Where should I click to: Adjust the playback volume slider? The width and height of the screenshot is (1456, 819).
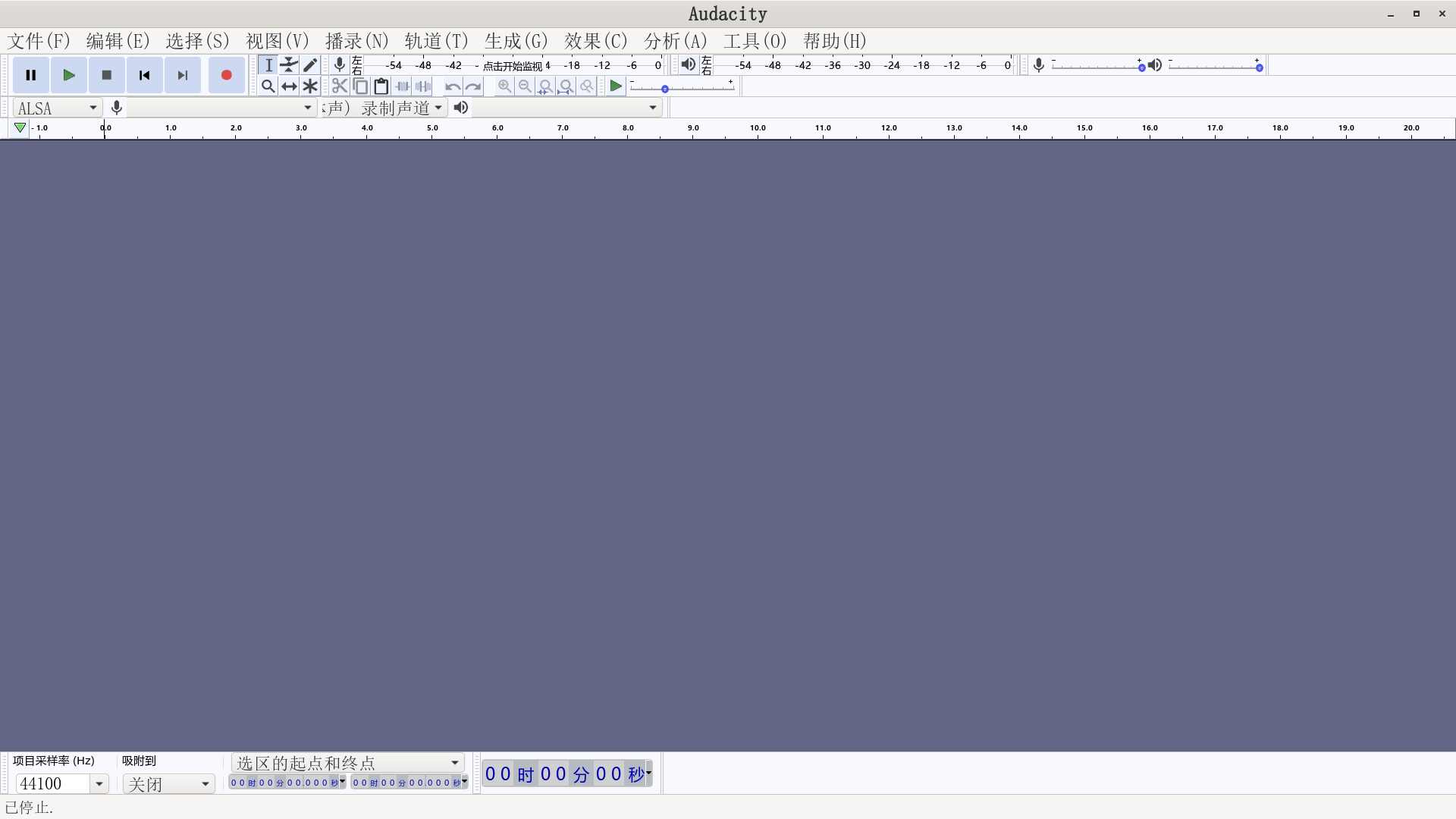coord(1216,67)
